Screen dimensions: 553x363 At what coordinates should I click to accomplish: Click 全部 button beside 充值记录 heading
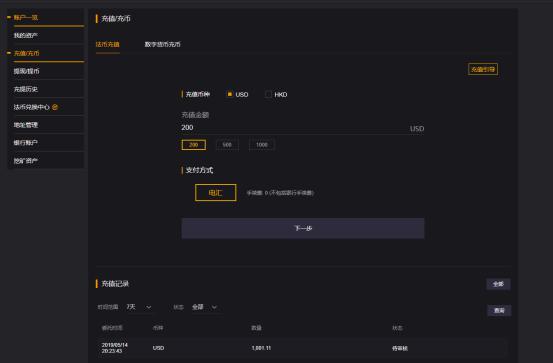tap(498, 284)
